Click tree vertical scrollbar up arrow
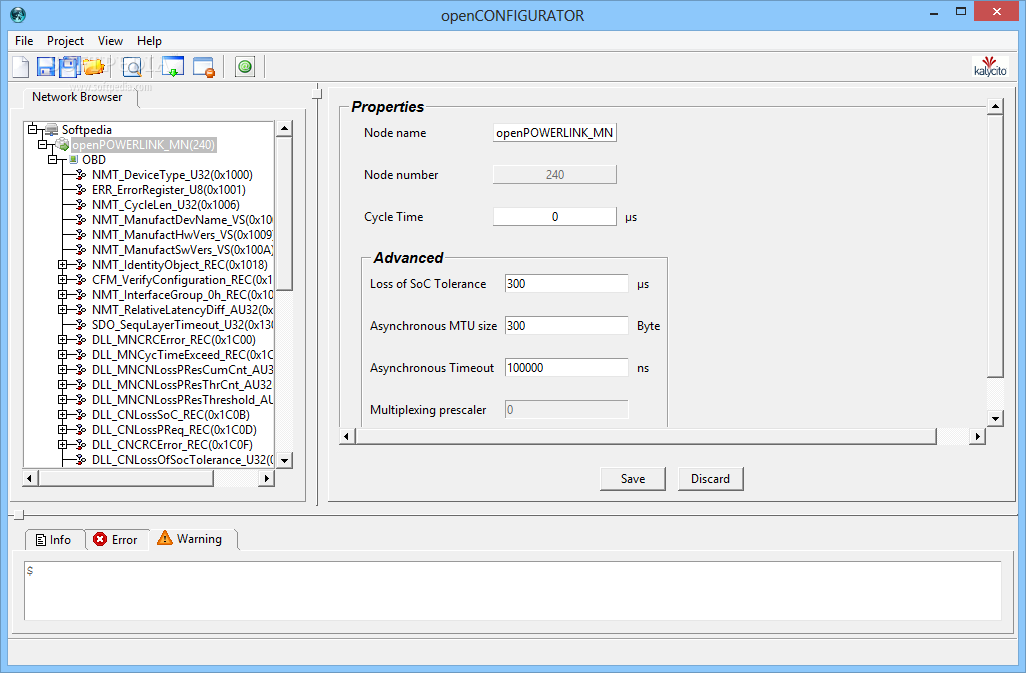The image size is (1026, 673). coord(284,128)
